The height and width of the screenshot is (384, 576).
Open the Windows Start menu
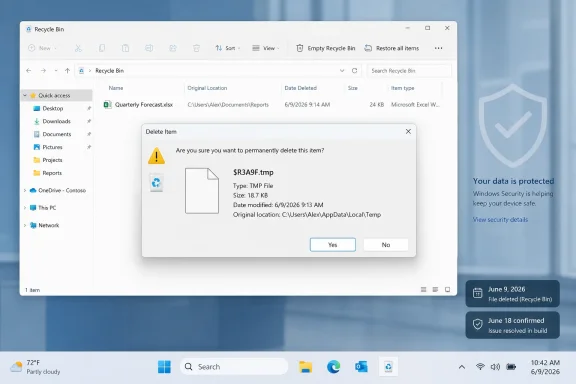(164, 367)
